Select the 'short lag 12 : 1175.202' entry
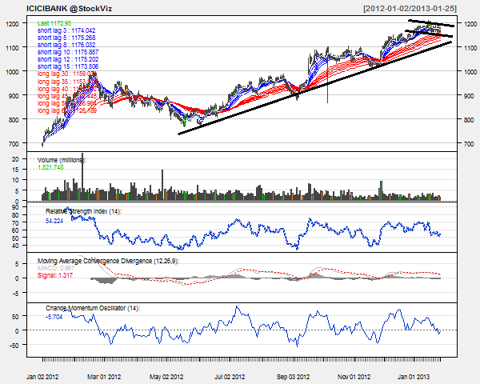 click(x=68, y=59)
